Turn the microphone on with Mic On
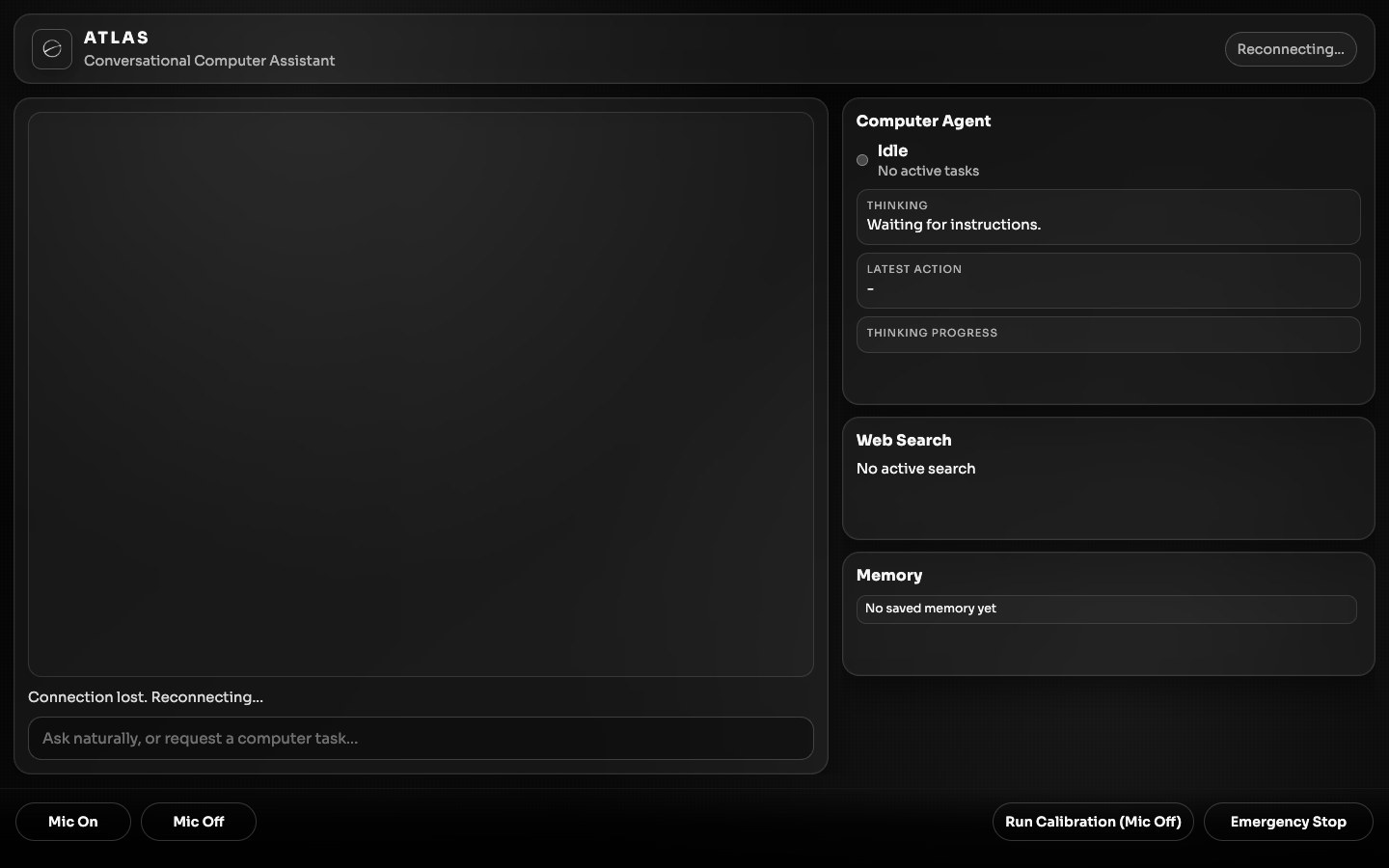1389x868 pixels. (x=73, y=822)
